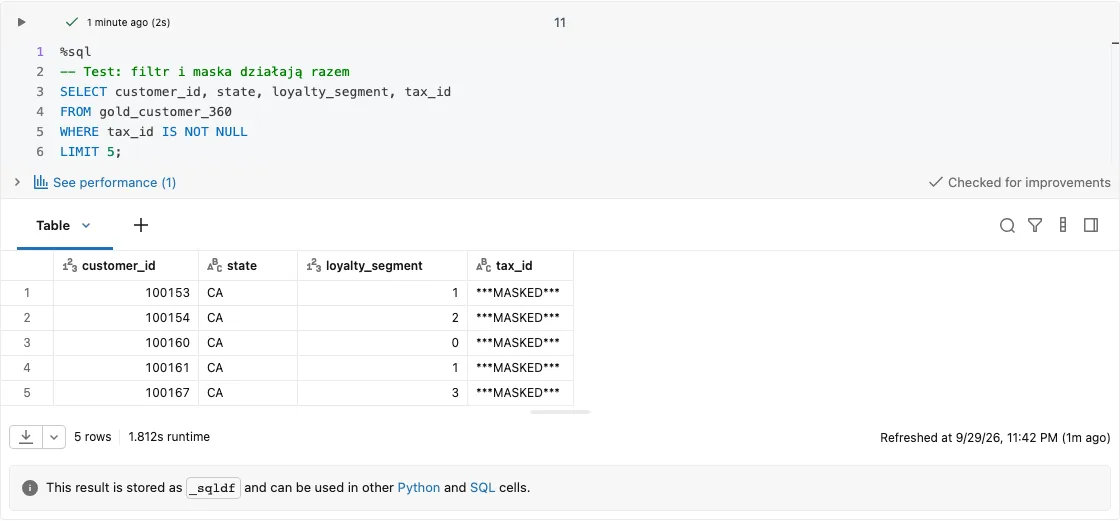
Task: Select cell with customer_id 100167
Action: (126, 393)
